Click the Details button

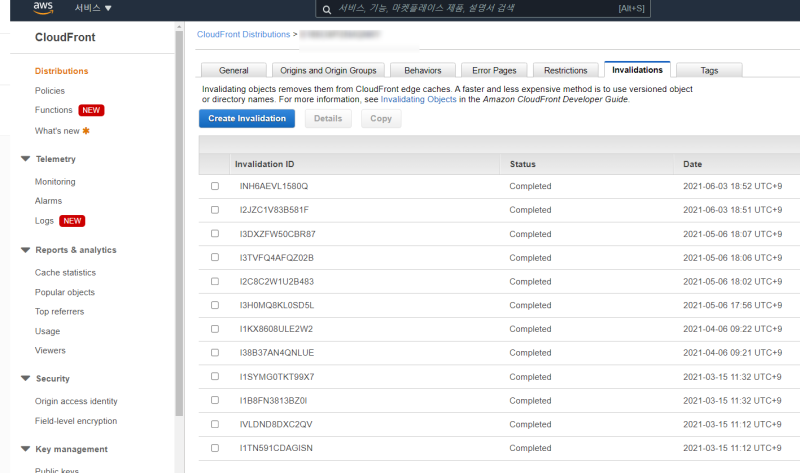[328, 118]
